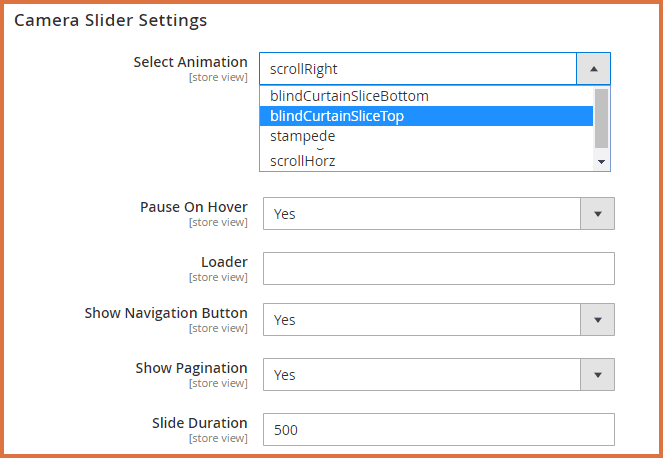Click the Show Pagination arrow icon

(x=597, y=375)
